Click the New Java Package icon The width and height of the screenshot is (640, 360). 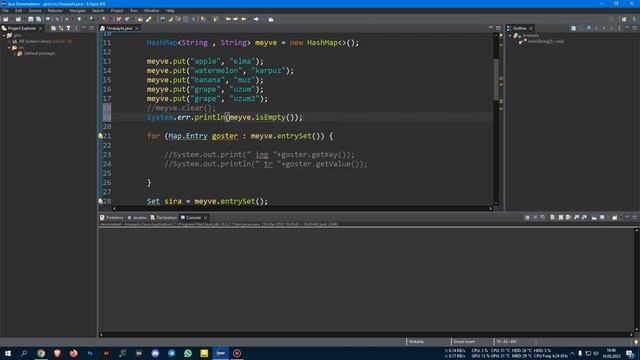tap(119, 19)
